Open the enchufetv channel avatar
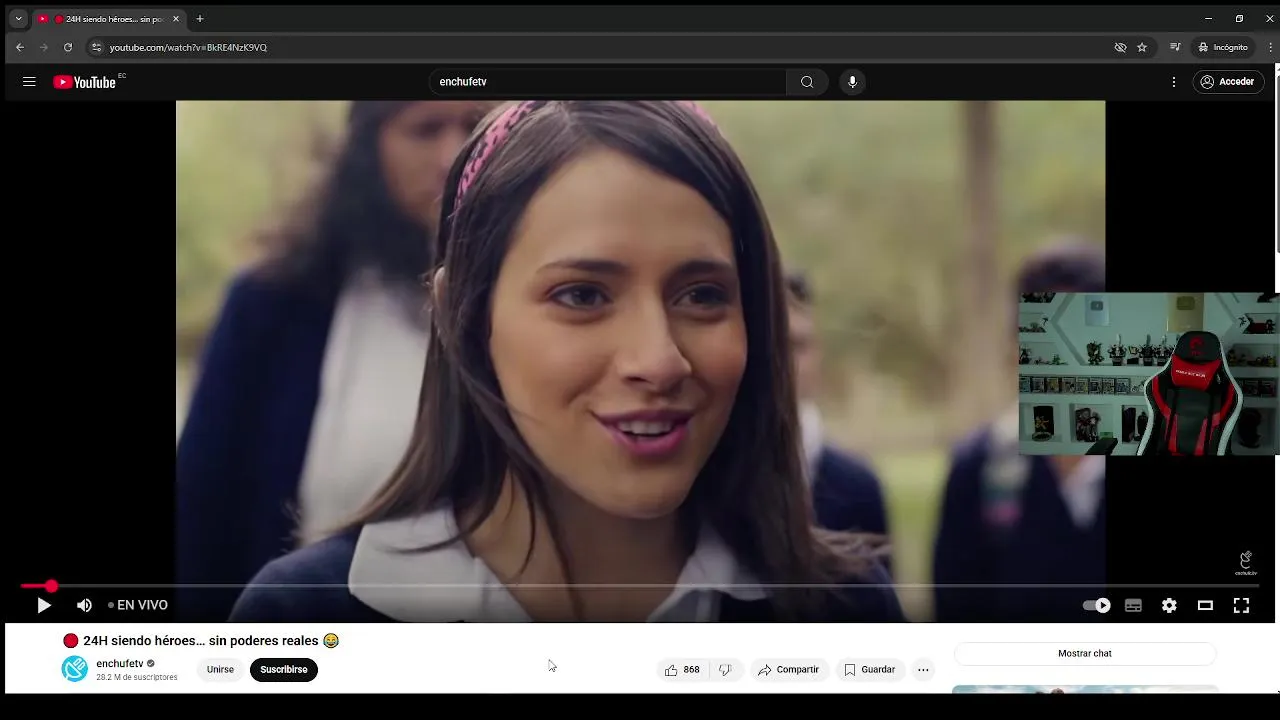The image size is (1280, 720). click(x=74, y=669)
